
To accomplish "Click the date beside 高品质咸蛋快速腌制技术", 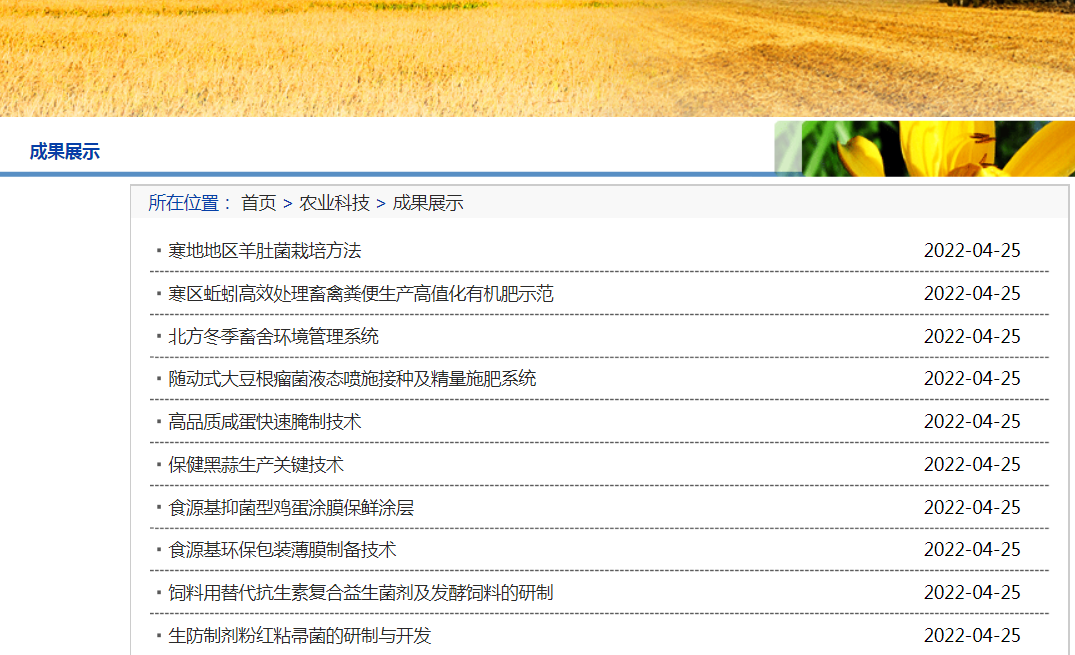I will [x=972, y=421].
